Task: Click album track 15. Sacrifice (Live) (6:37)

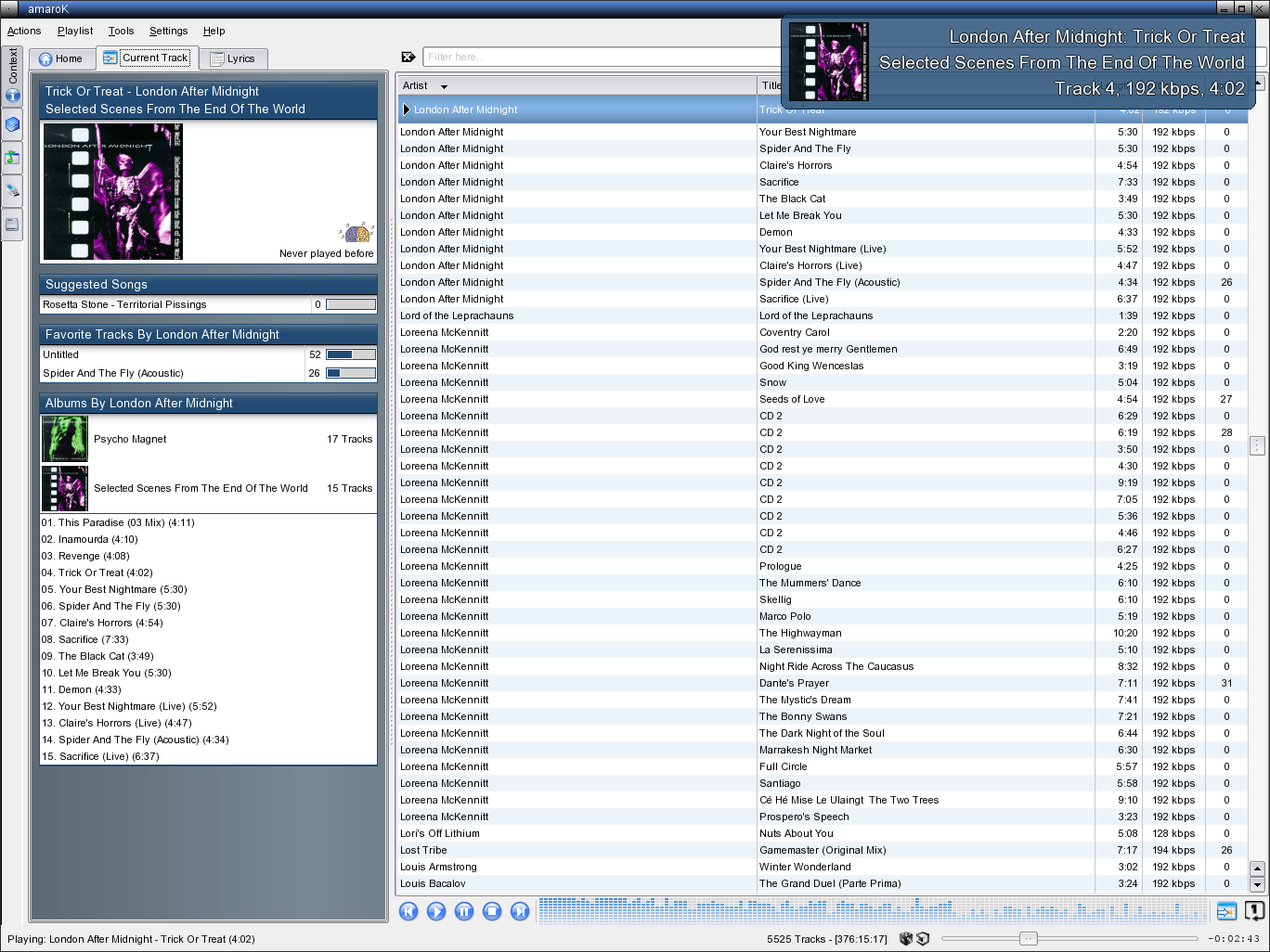Action: pyautogui.click(x=100, y=756)
